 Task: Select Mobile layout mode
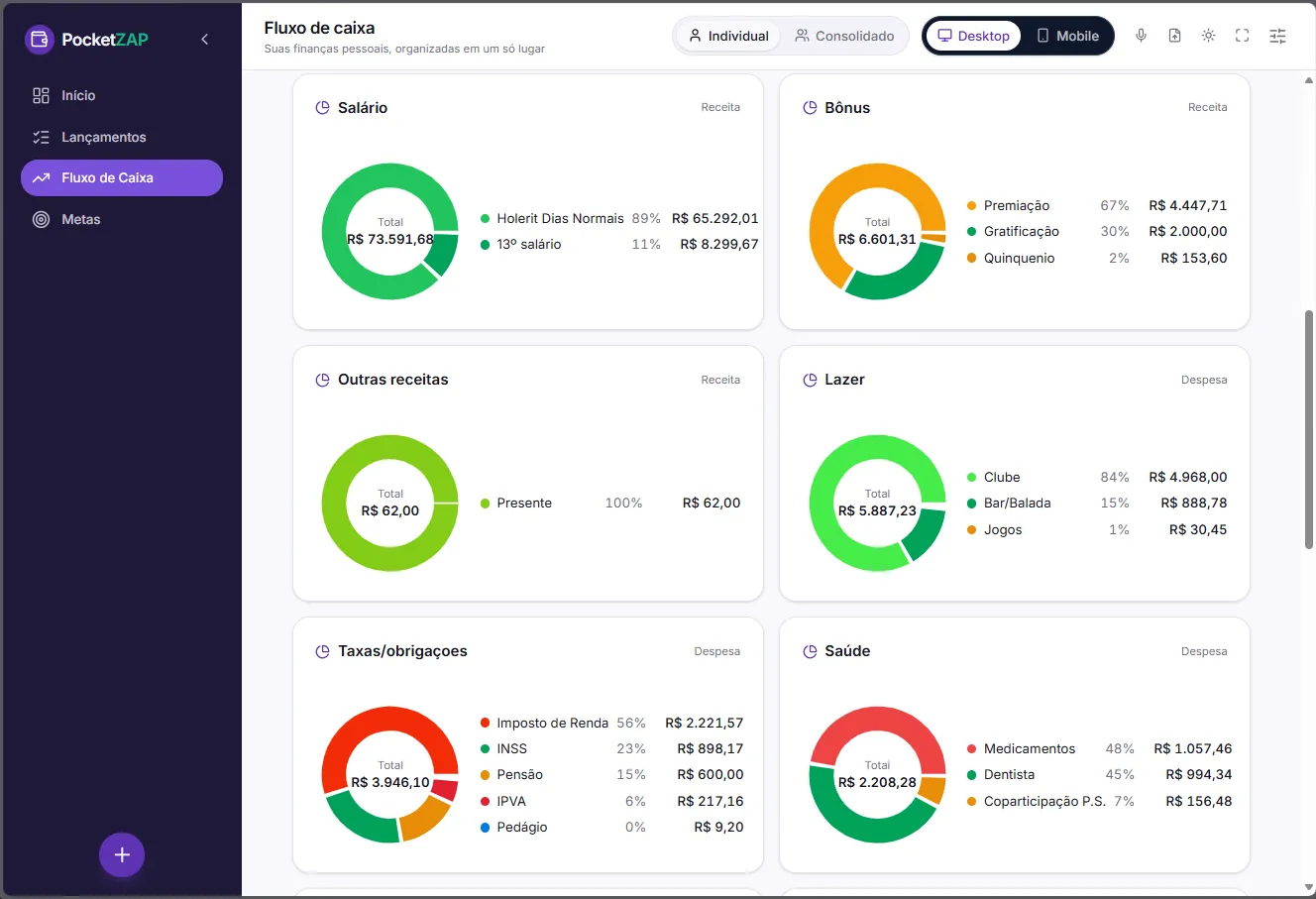pos(1067,36)
